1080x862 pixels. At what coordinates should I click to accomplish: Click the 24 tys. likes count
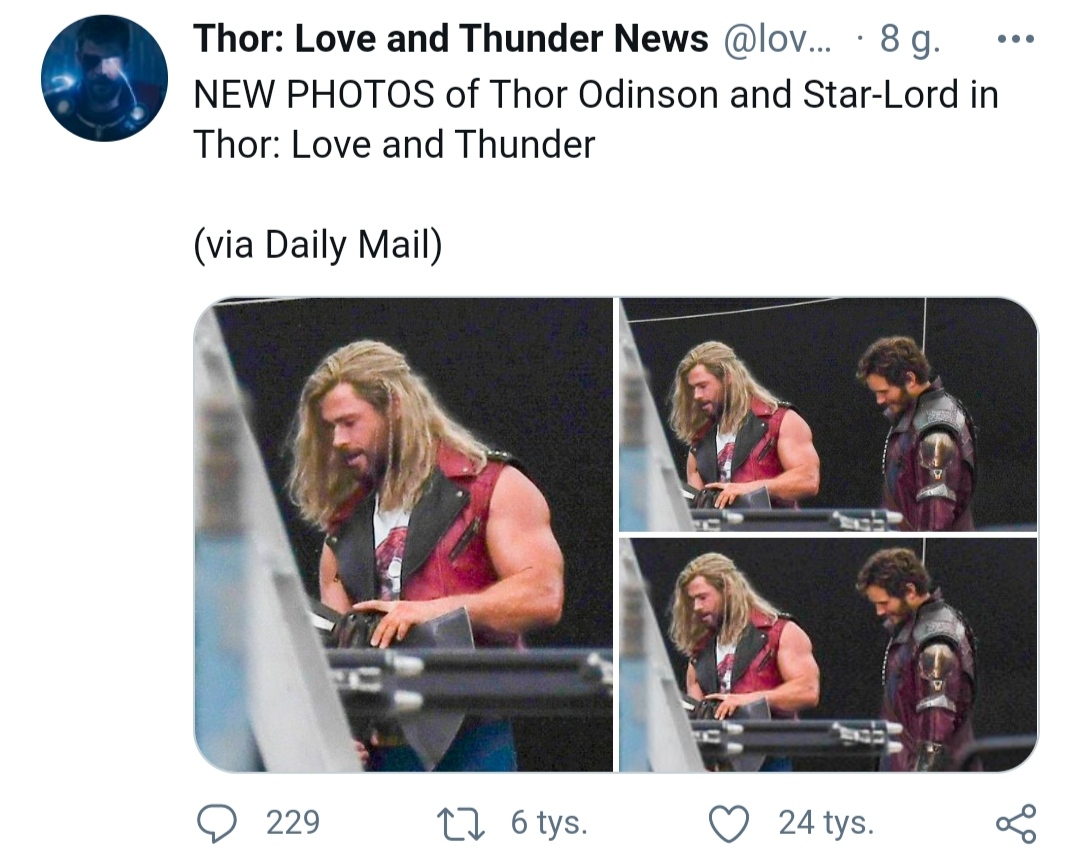(826, 823)
